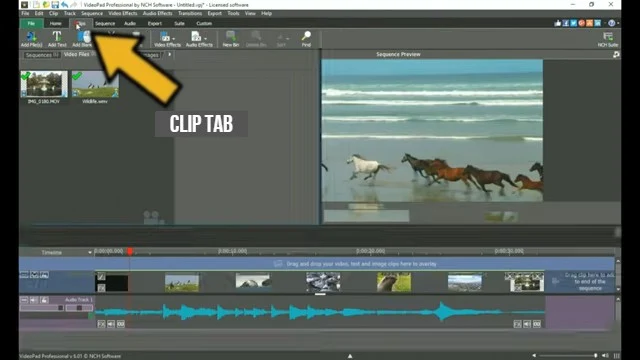Click the red playhead marker on timeline

click(129, 251)
